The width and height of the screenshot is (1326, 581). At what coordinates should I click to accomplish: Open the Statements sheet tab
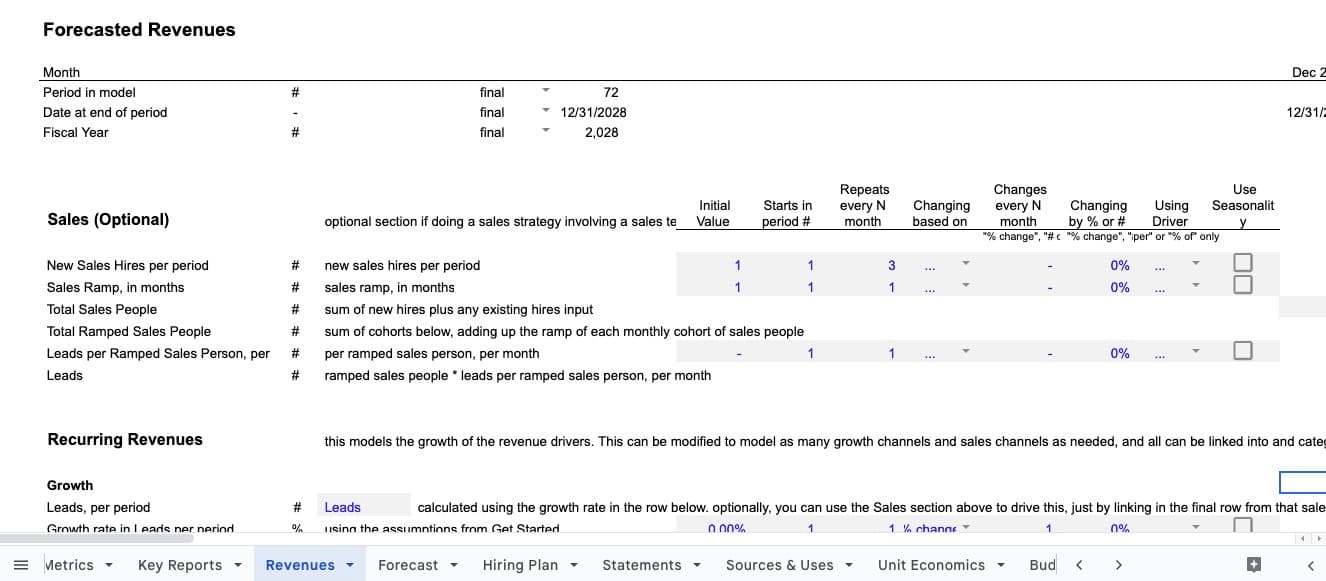point(641,565)
